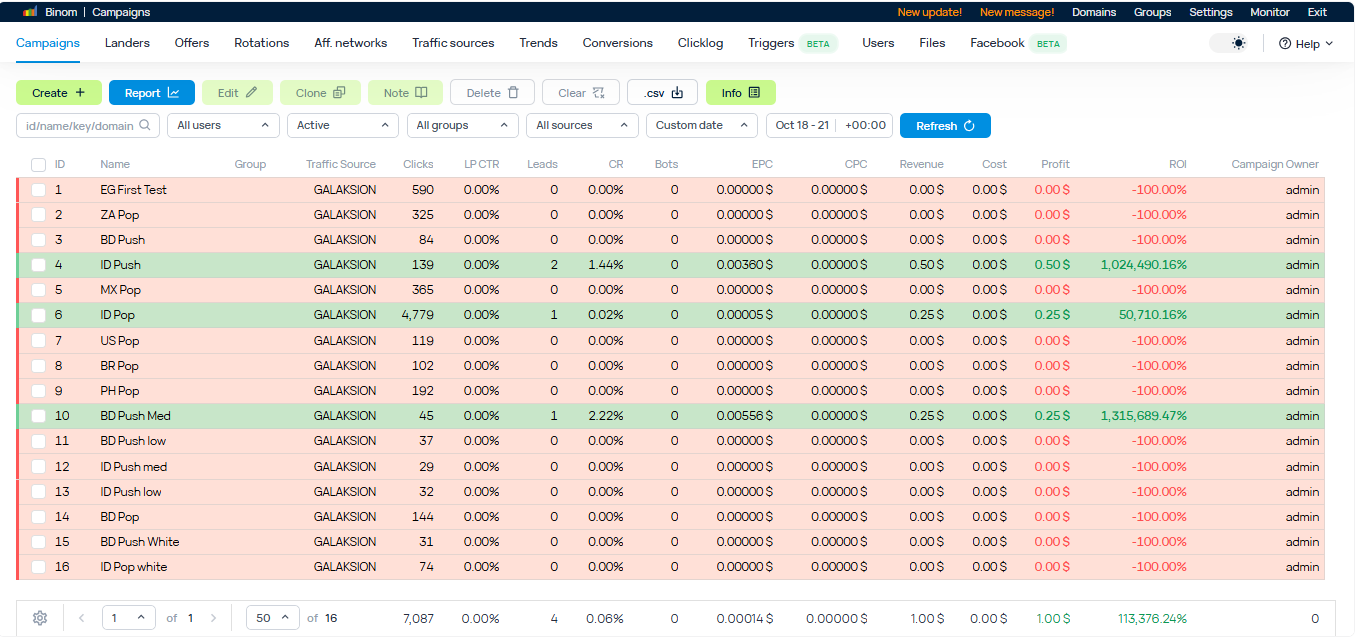This screenshot has width=1357, height=639.
Task: Open the Report button
Action: (x=152, y=93)
